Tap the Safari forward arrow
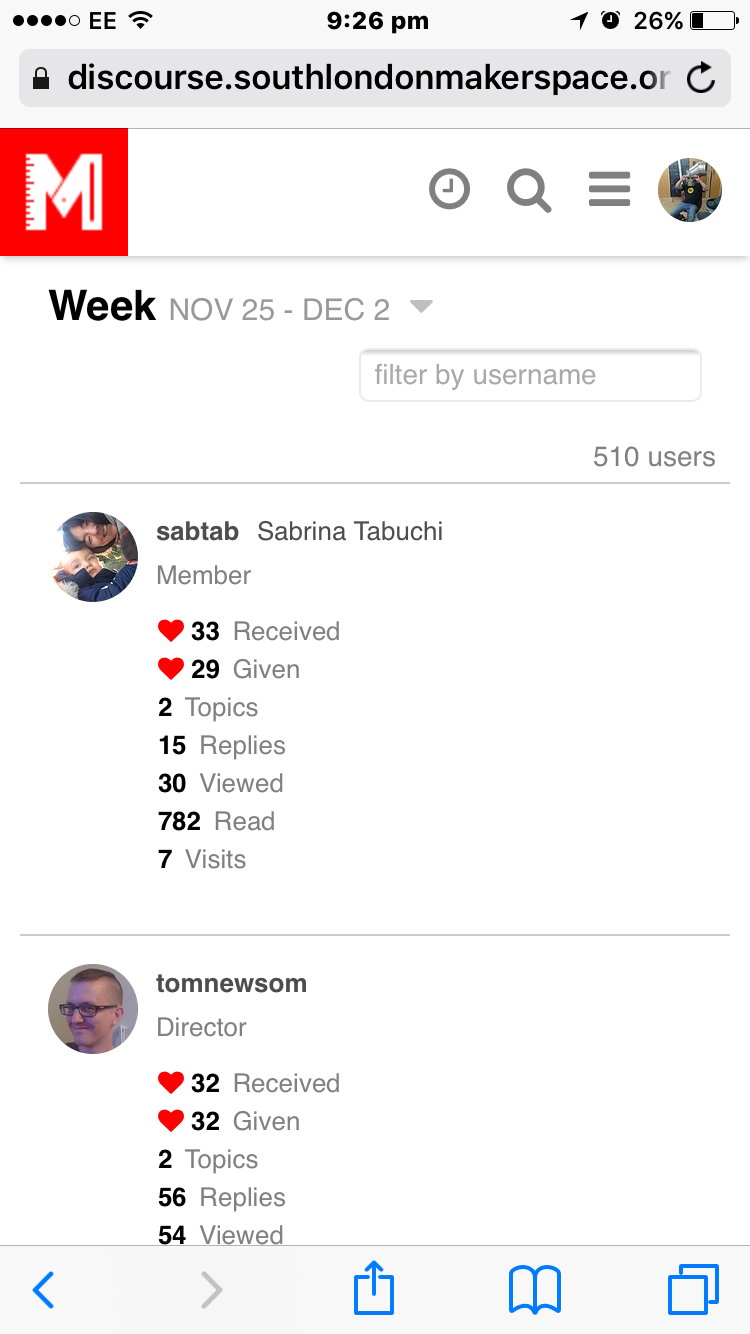750x1334 pixels. [211, 1290]
